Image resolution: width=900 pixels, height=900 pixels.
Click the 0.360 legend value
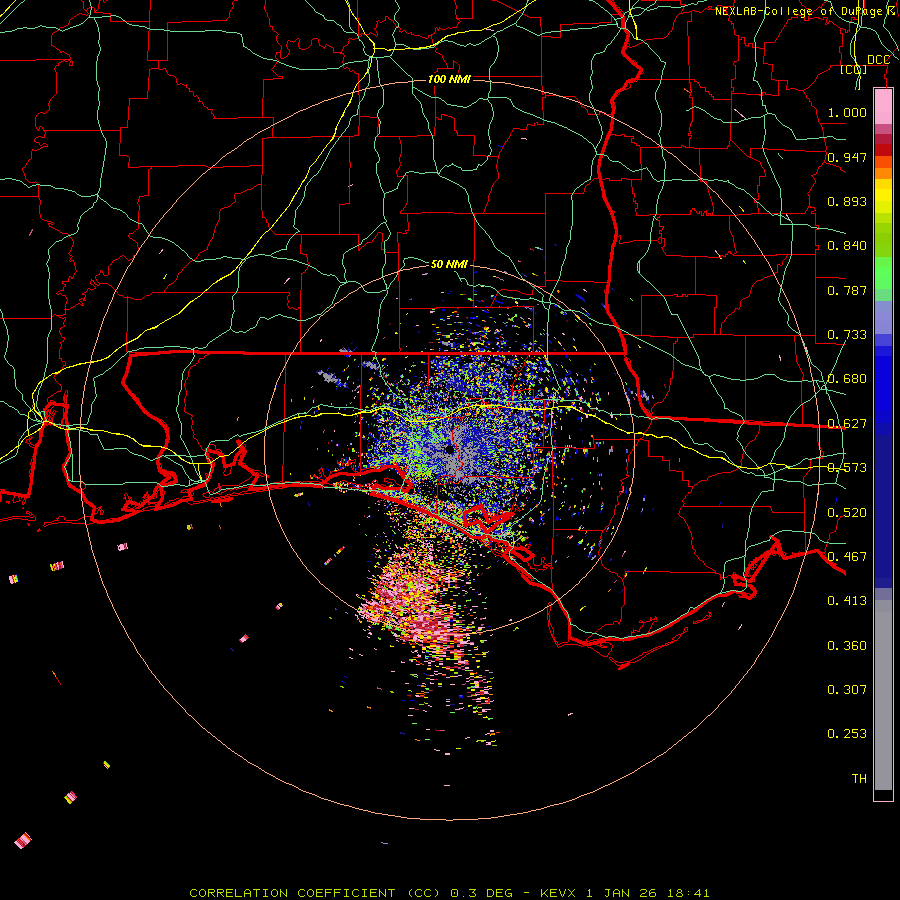(847, 646)
